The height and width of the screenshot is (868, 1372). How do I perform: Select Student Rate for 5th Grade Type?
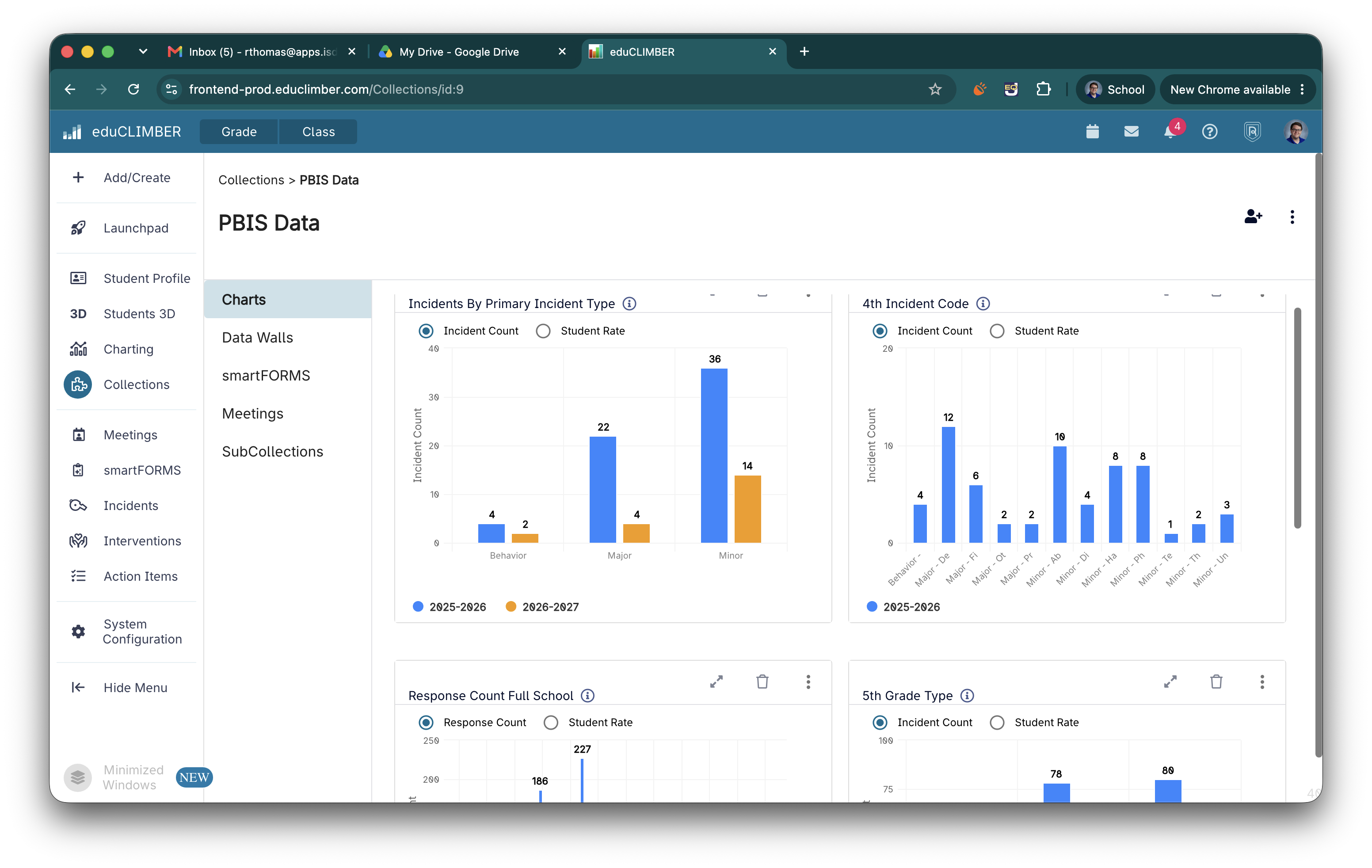pos(997,722)
